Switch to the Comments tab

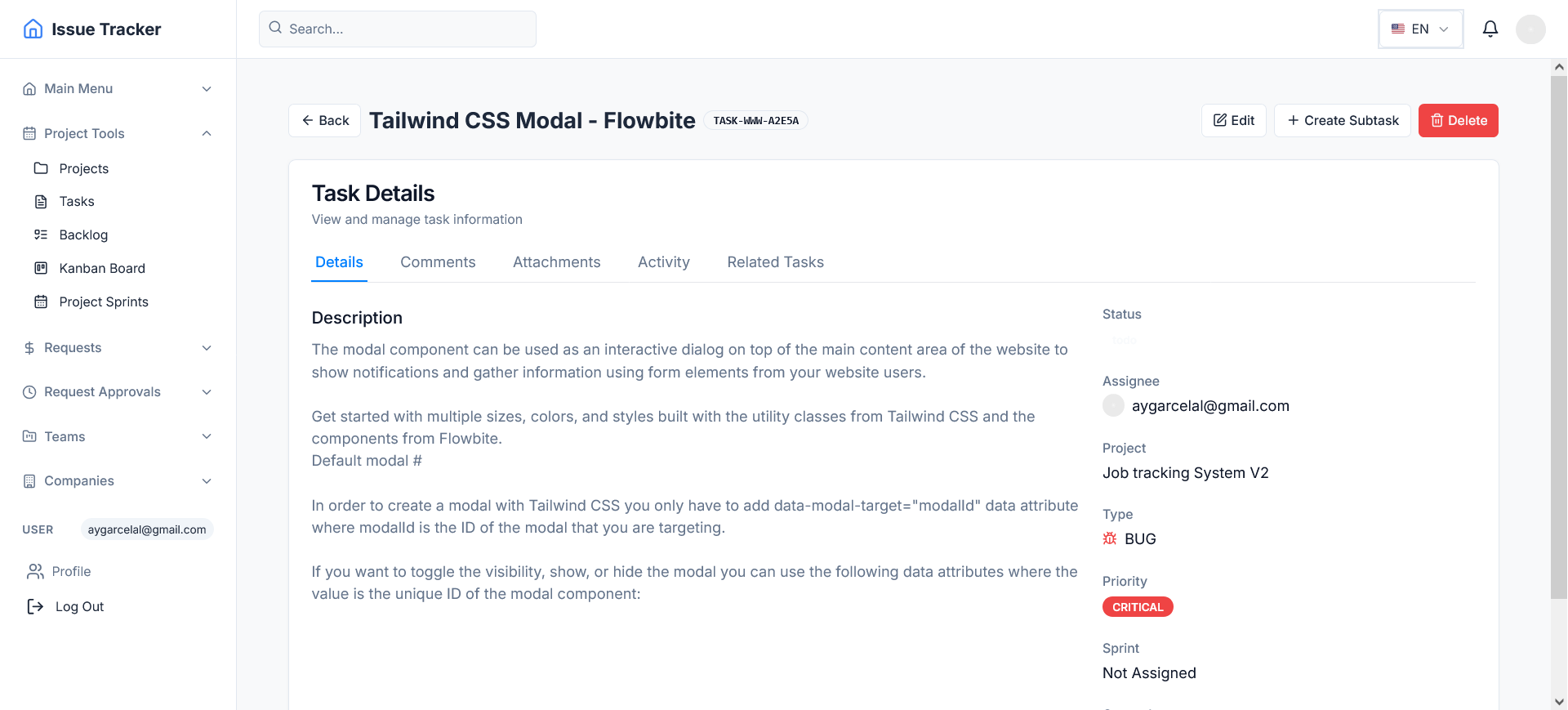(x=438, y=262)
